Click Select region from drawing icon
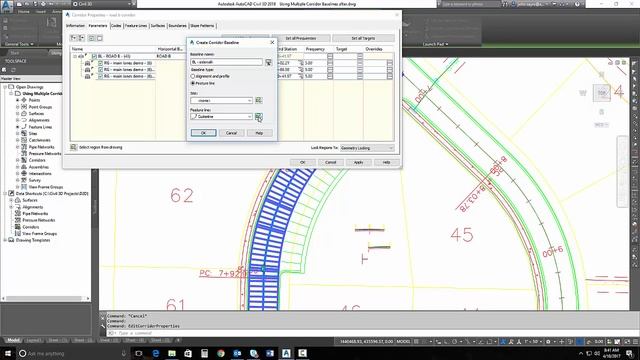 73,147
